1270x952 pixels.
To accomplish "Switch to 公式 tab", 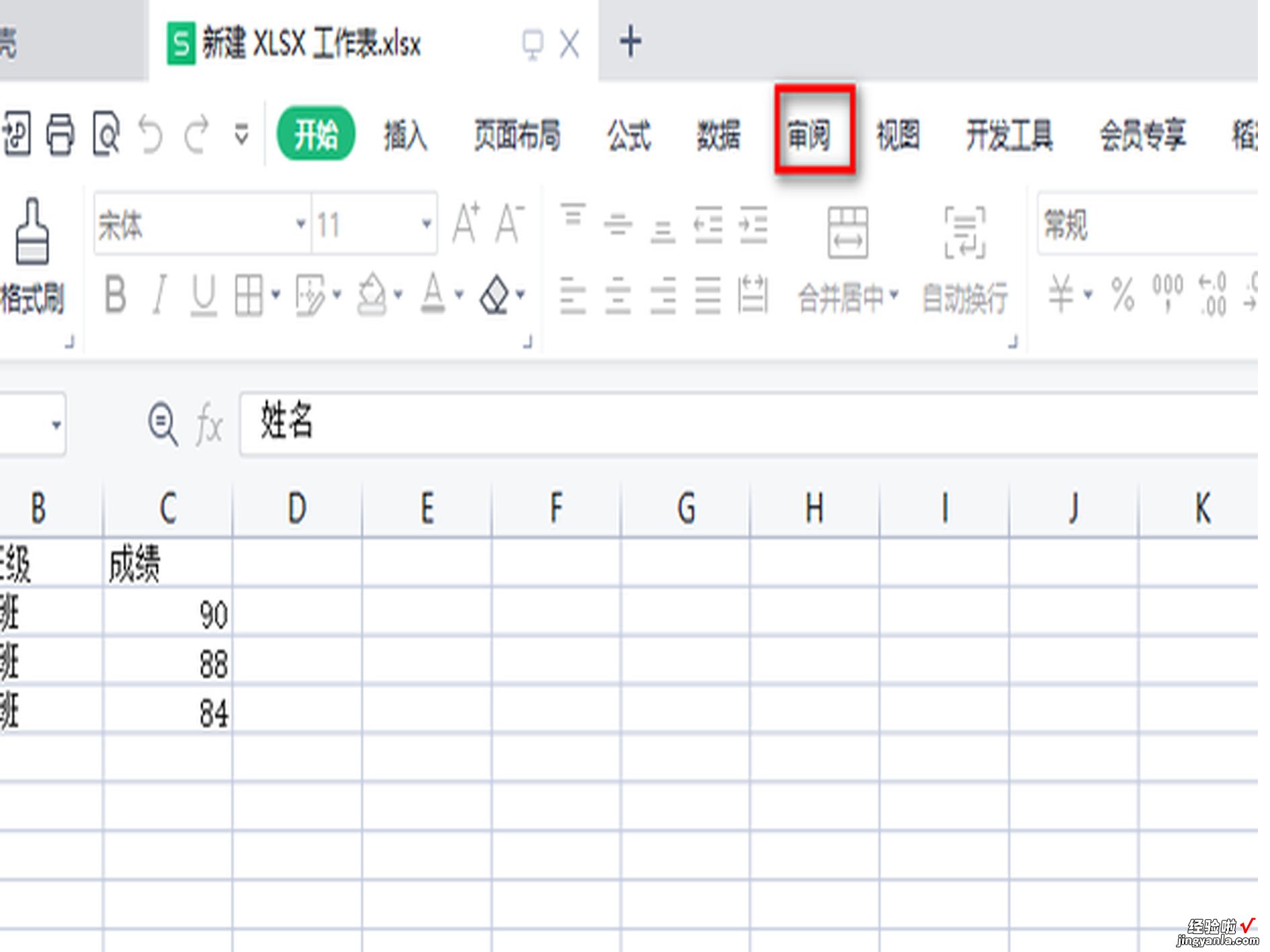I will click(629, 135).
